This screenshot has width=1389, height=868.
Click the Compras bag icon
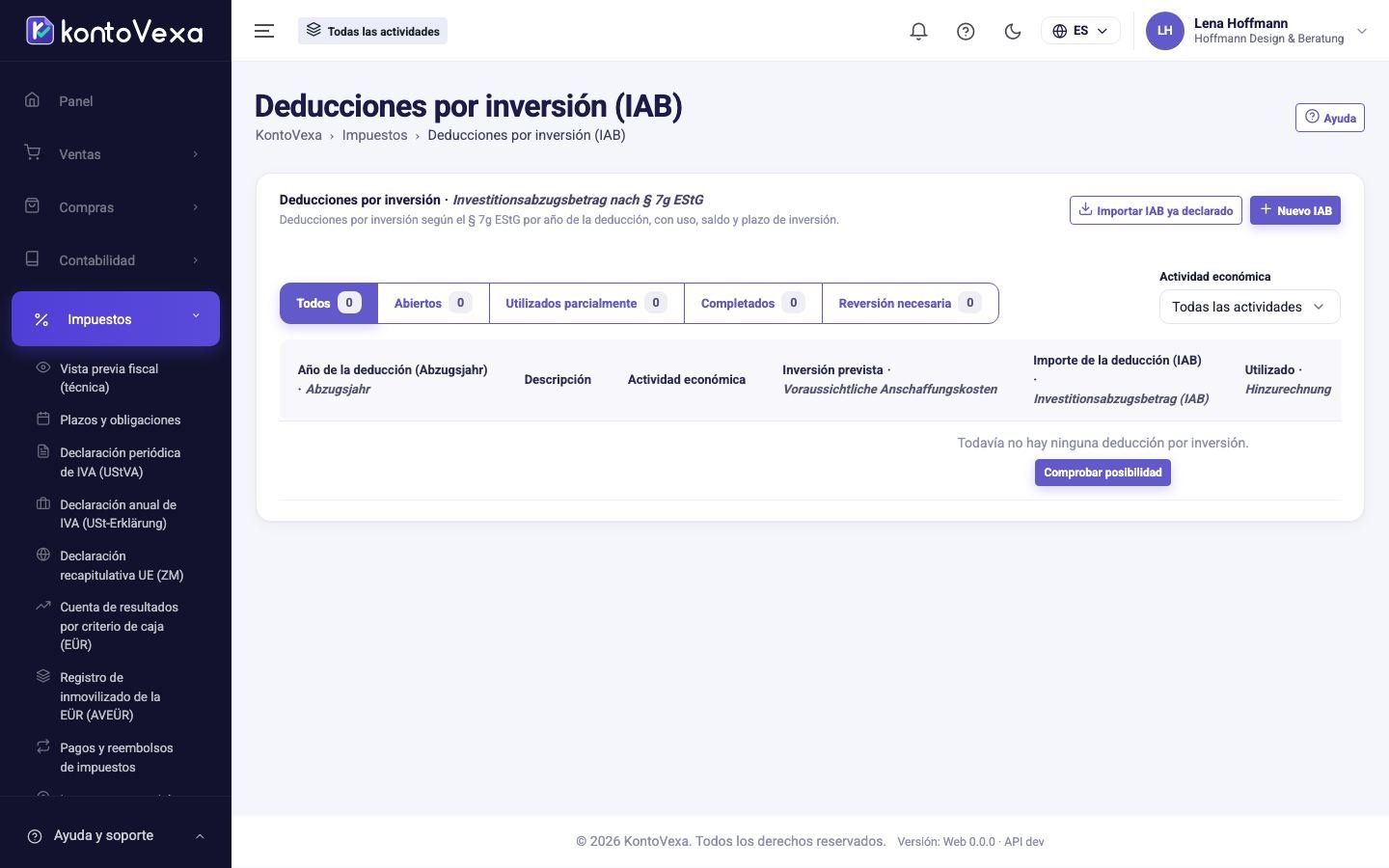pyautogui.click(x=32, y=205)
